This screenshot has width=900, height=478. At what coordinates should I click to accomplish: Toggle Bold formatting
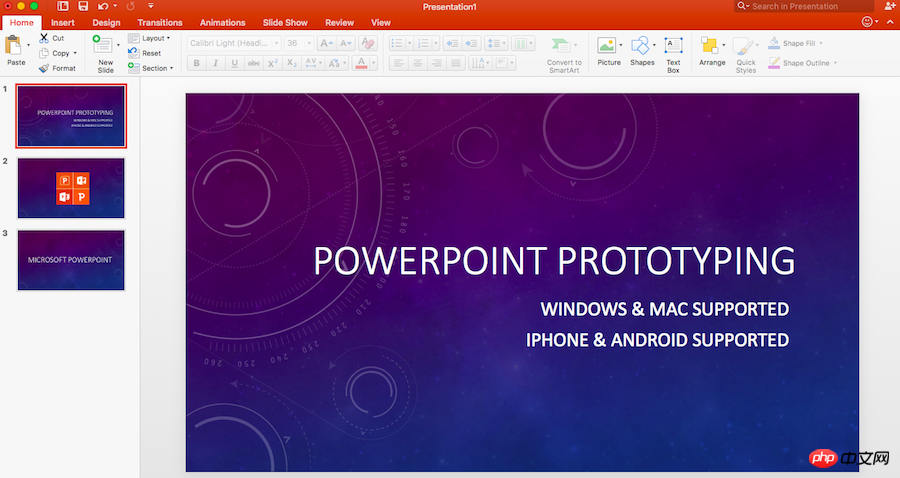[196, 63]
